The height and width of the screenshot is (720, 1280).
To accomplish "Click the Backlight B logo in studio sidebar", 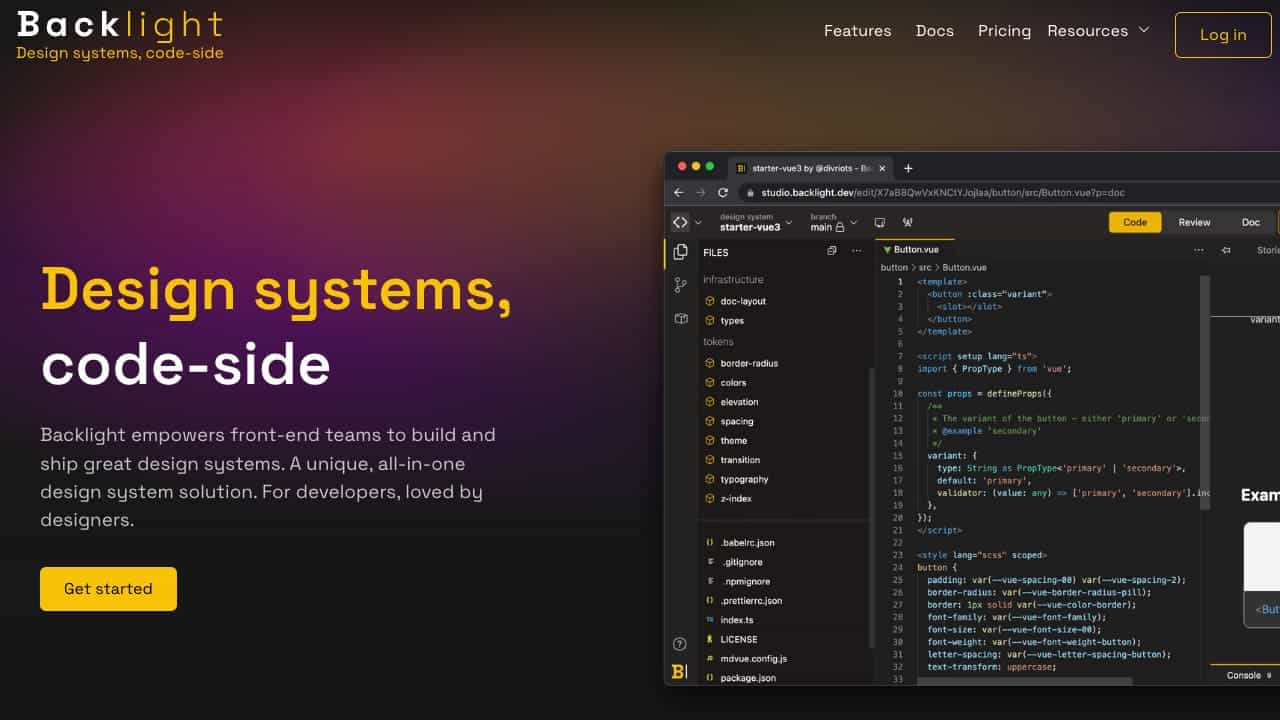I will [679, 672].
